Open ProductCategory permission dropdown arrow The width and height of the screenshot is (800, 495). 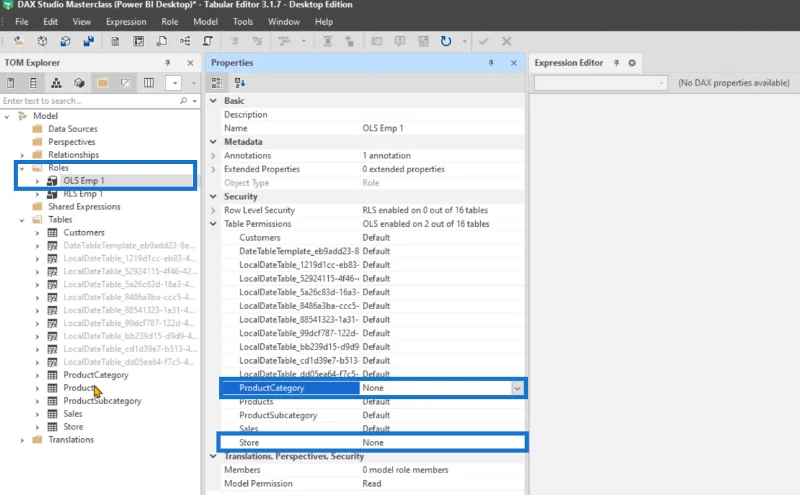click(517, 388)
